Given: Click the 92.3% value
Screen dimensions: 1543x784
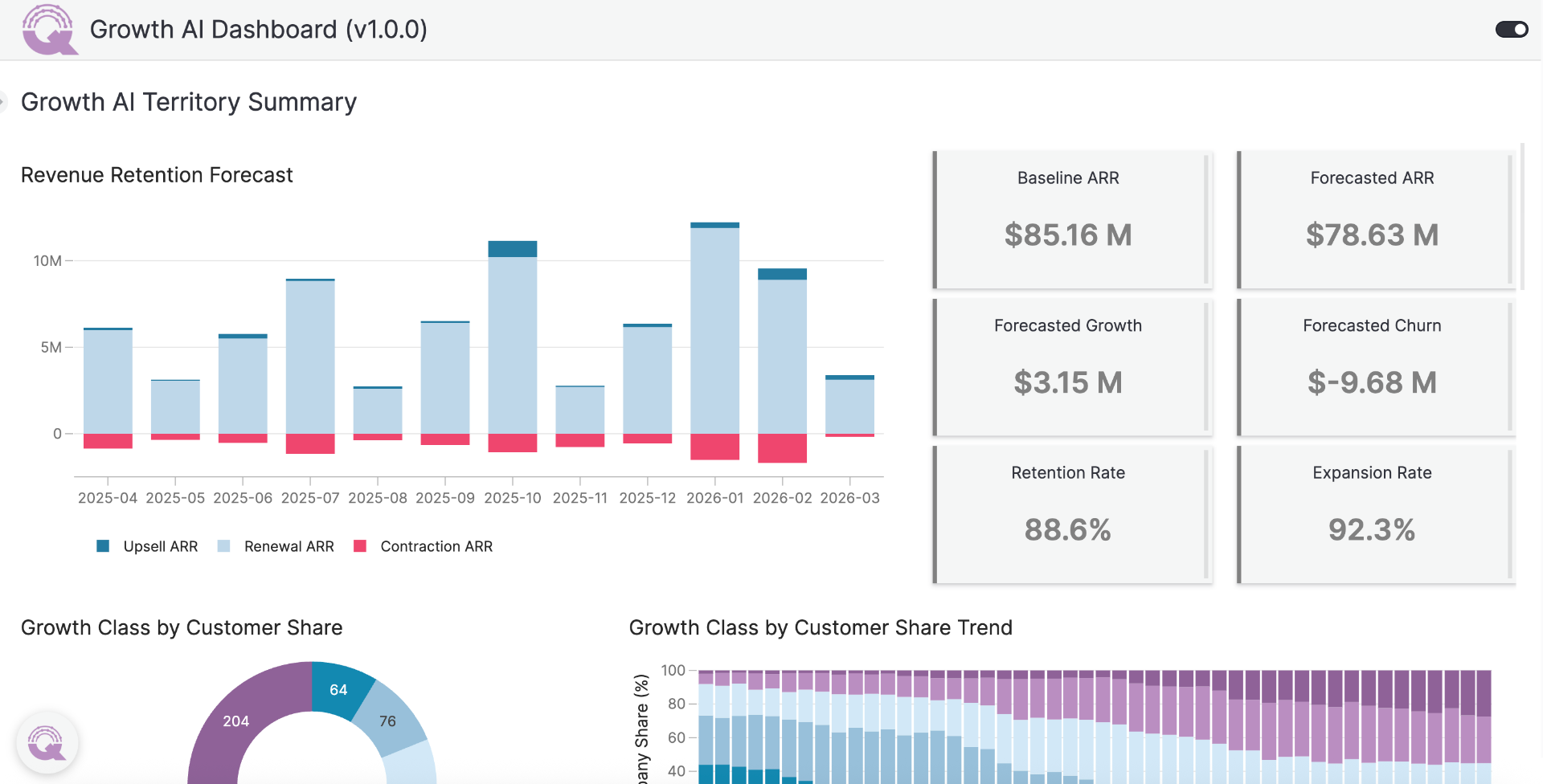Looking at the screenshot, I should (x=1372, y=529).
